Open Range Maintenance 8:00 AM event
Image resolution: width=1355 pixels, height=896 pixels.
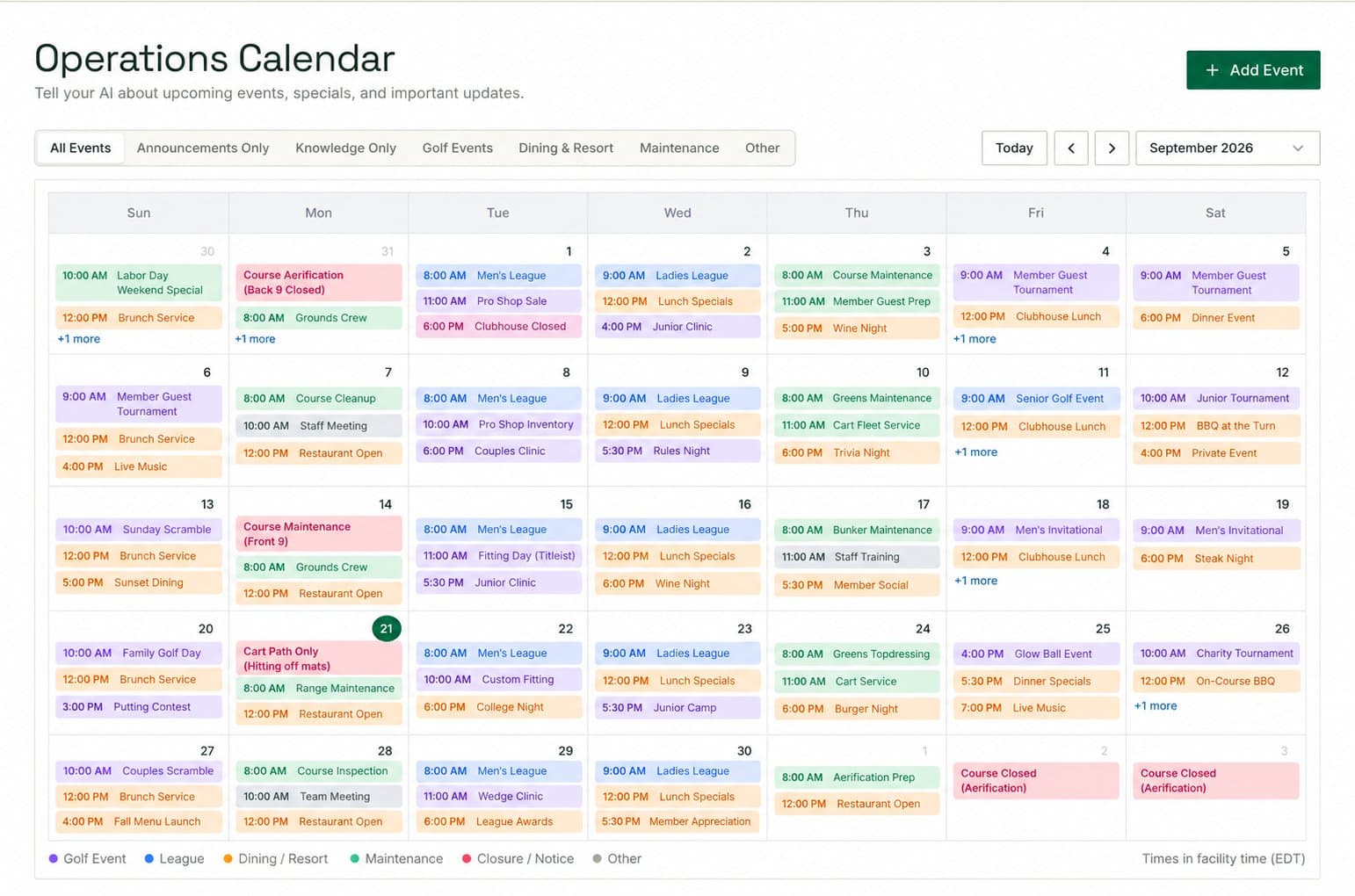[x=319, y=689]
